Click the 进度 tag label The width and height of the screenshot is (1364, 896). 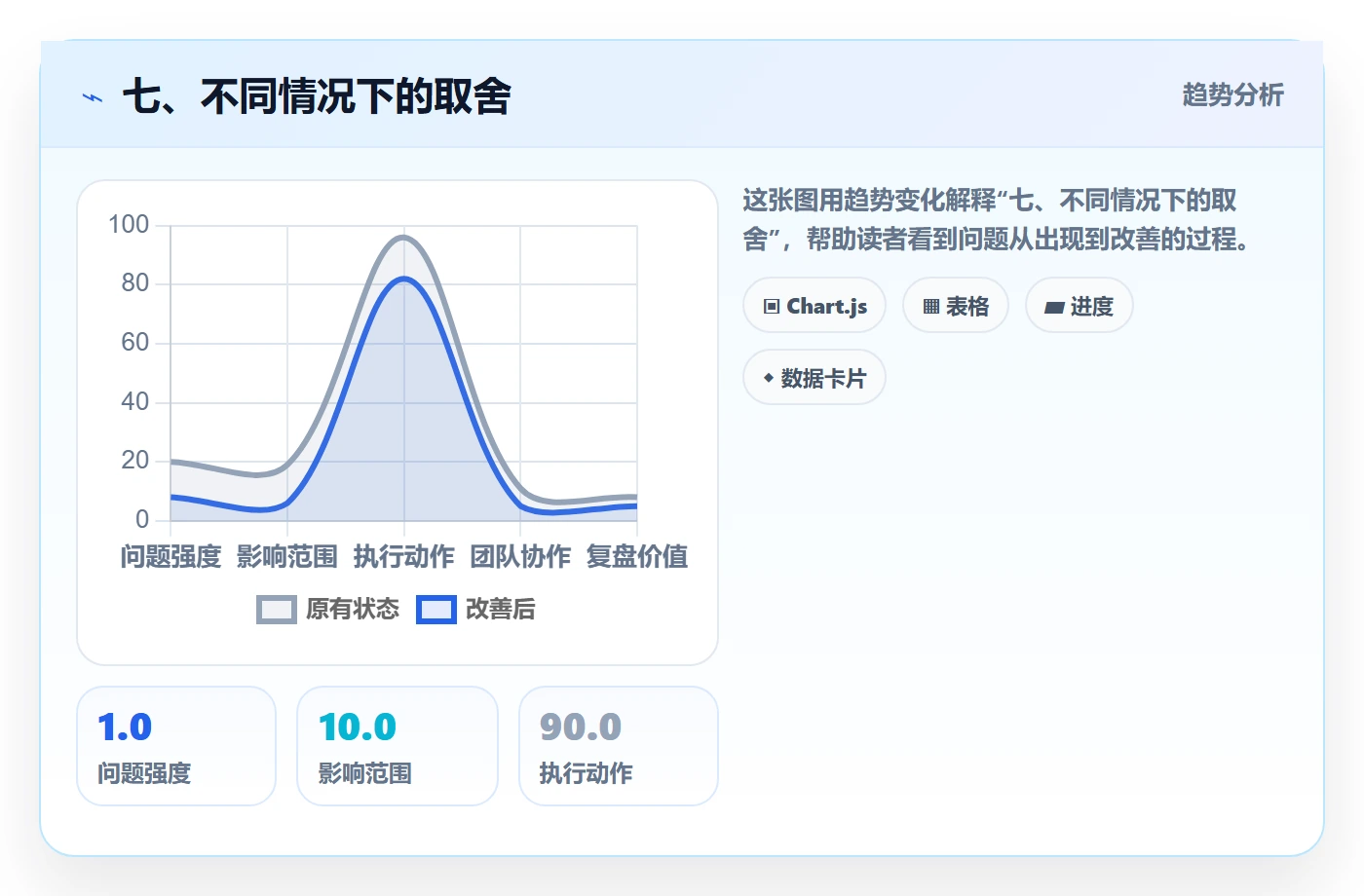click(x=1091, y=307)
